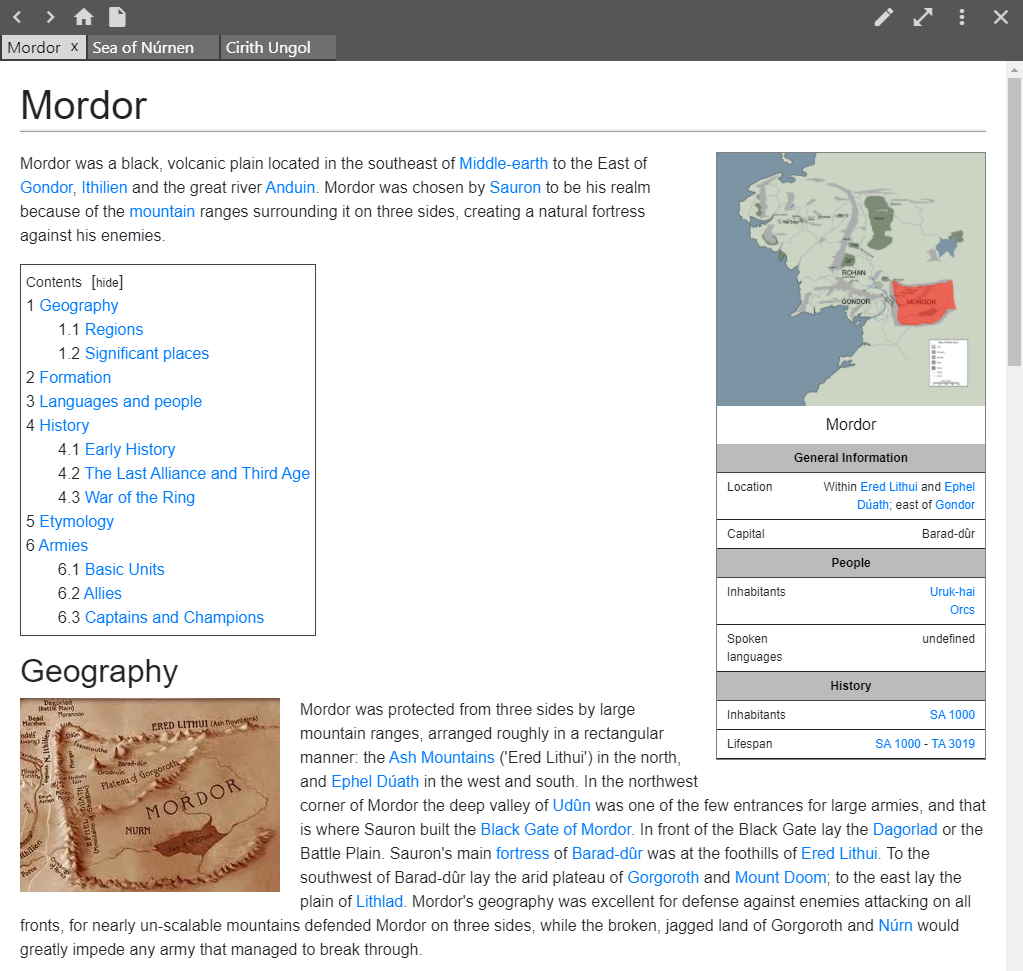Collapse the Geography section in Contents

[x=78, y=305]
